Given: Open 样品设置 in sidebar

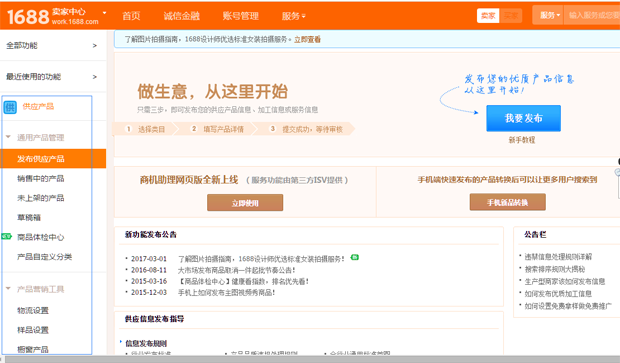Looking at the screenshot, I should click(x=32, y=330).
